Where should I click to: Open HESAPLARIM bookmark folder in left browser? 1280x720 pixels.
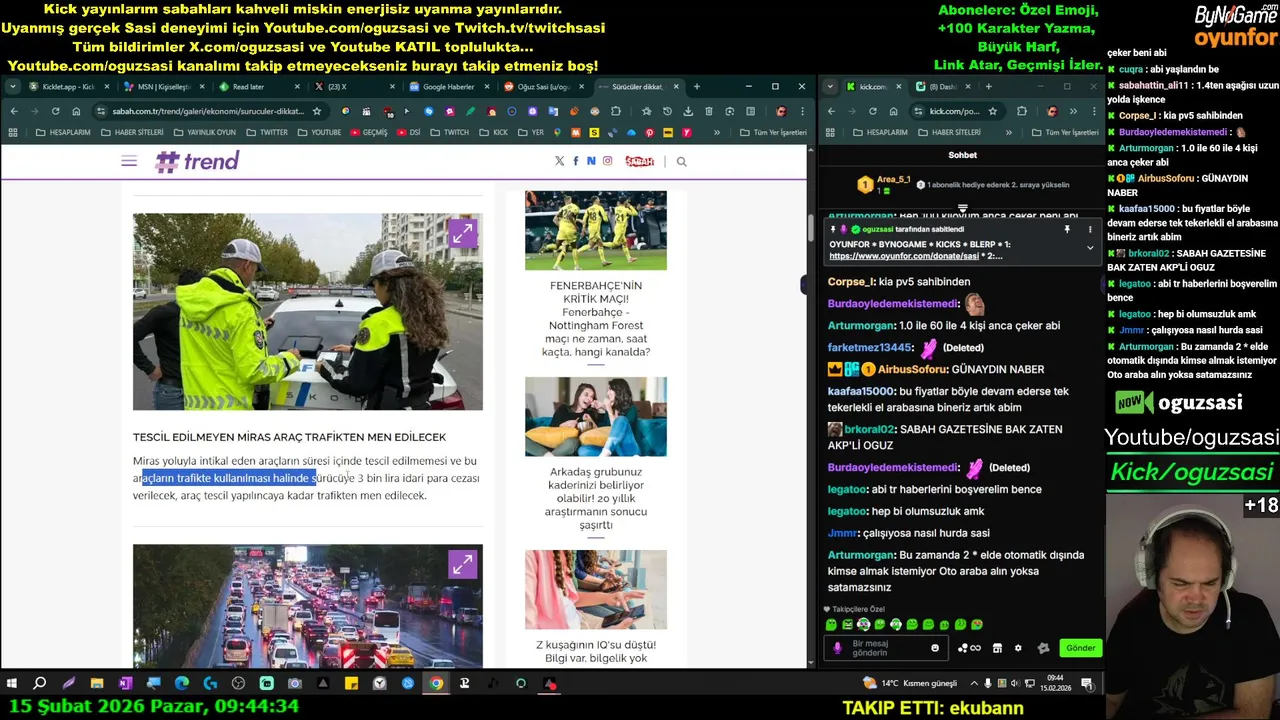(x=62, y=132)
